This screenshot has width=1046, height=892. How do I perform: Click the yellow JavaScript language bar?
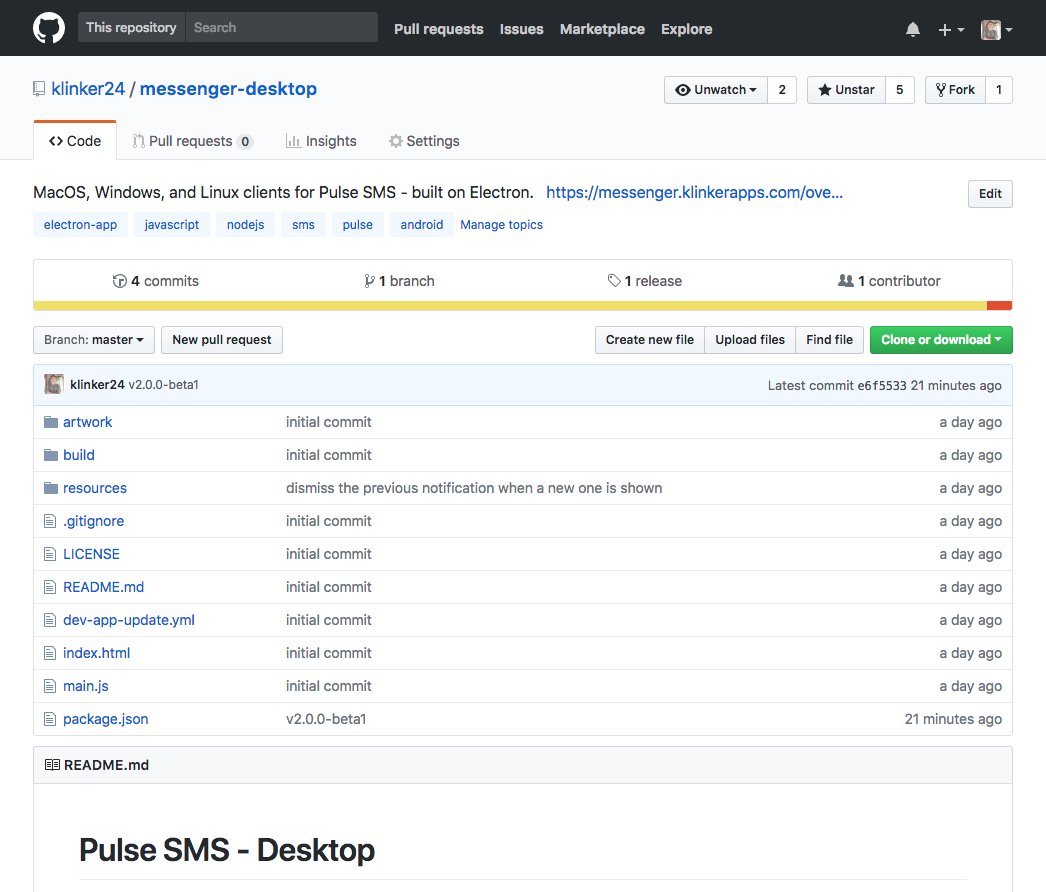click(510, 306)
